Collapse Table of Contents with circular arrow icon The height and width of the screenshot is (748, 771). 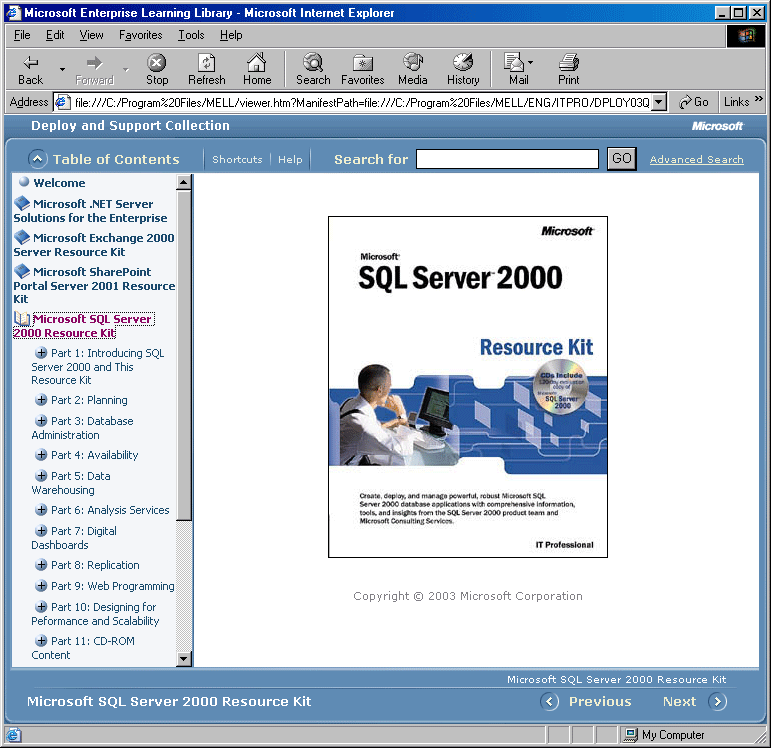click(x=38, y=159)
